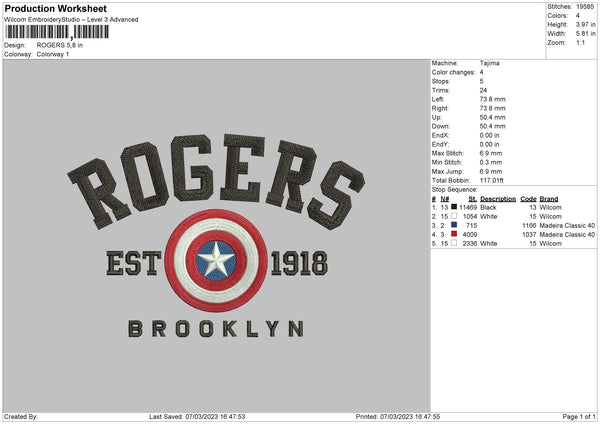Click the "Created By:" footer label

(21, 417)
